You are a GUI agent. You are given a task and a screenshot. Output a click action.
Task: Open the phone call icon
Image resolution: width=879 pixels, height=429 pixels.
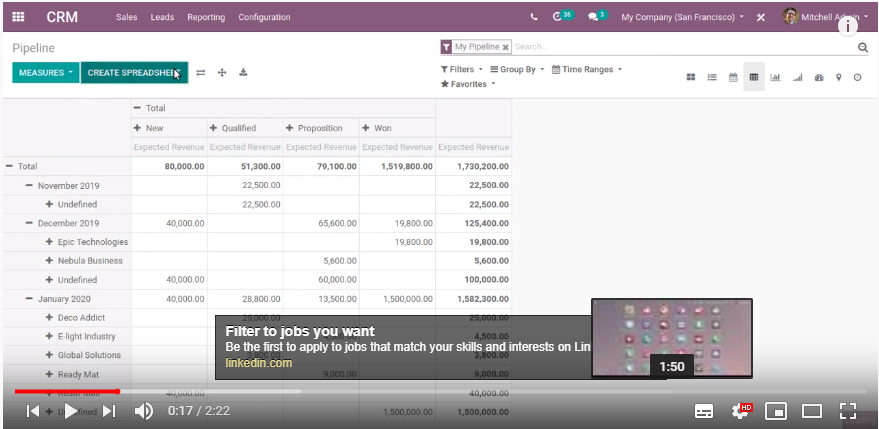click(534, 17)
